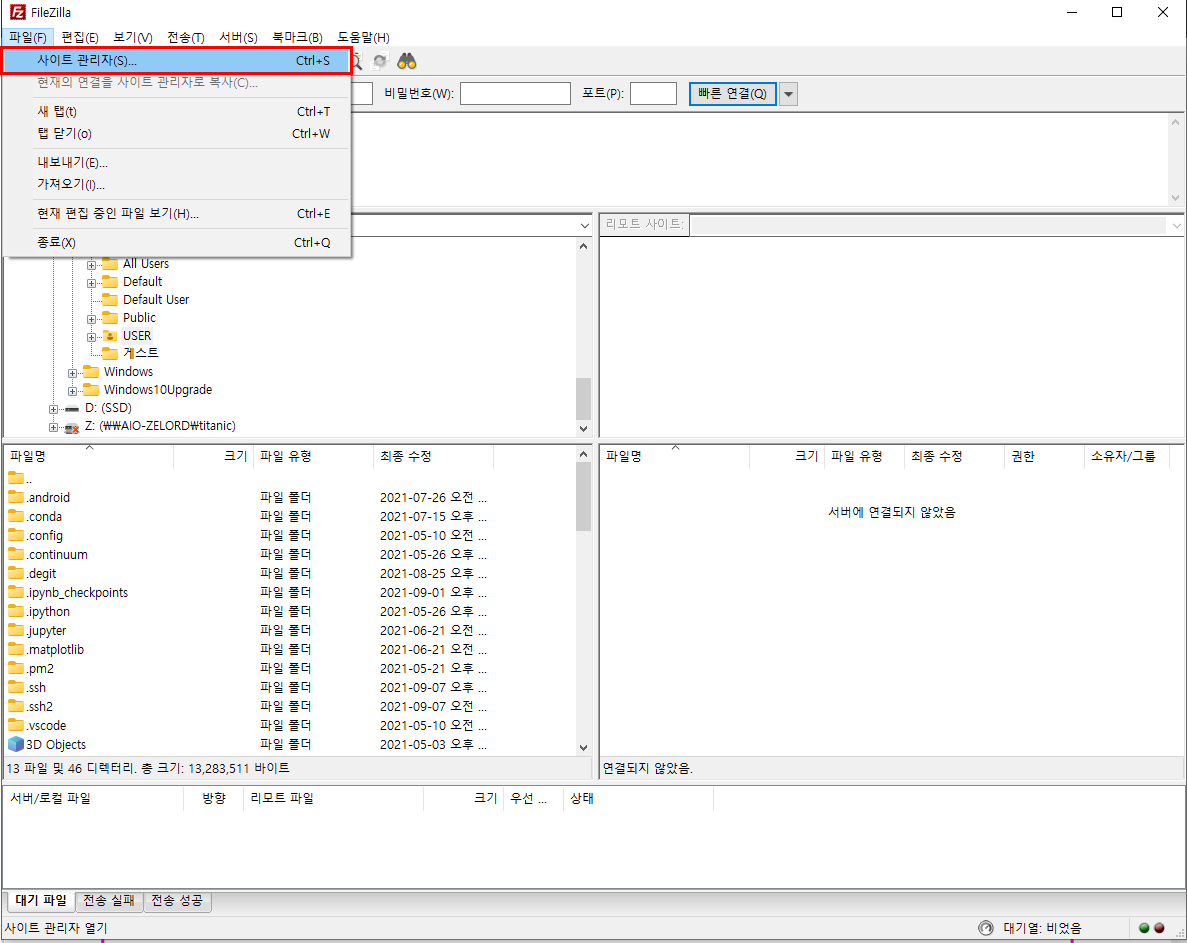
Task: Expand the Windows folder tree node
Action: coord(73,373)
